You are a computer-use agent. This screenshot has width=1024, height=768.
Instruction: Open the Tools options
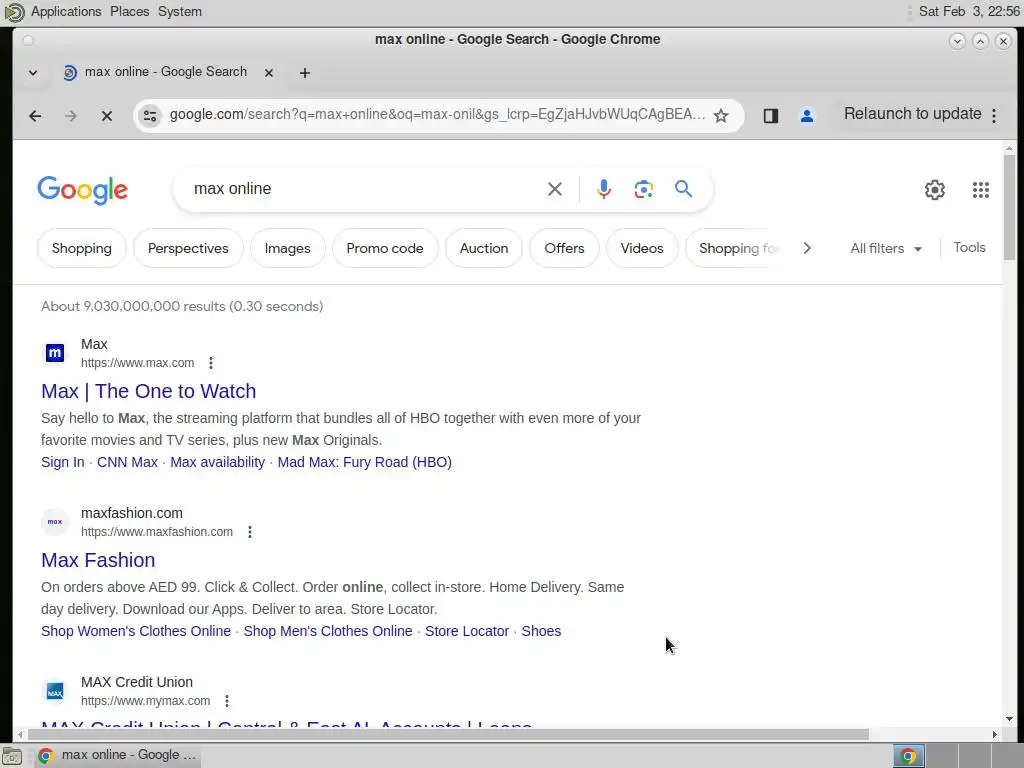[x=969, y=248]
